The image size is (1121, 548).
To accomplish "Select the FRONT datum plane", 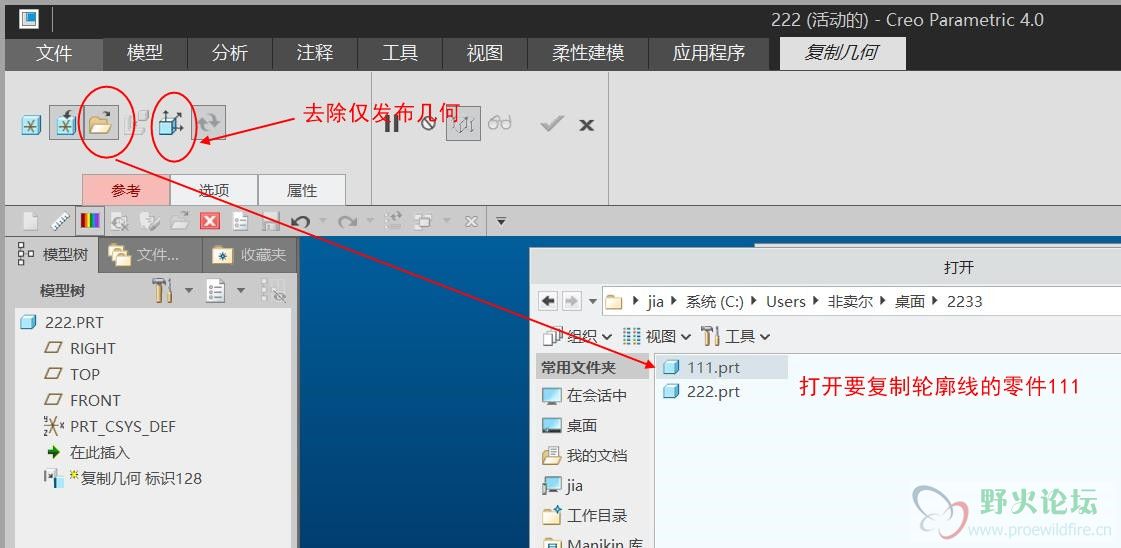I will (x=83, y=400).
